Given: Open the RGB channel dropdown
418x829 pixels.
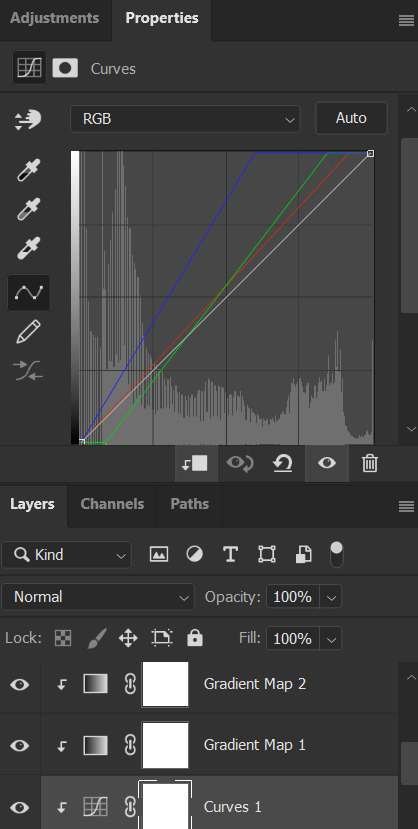Looking at the screenshot, I should click(x=185, y=119).
